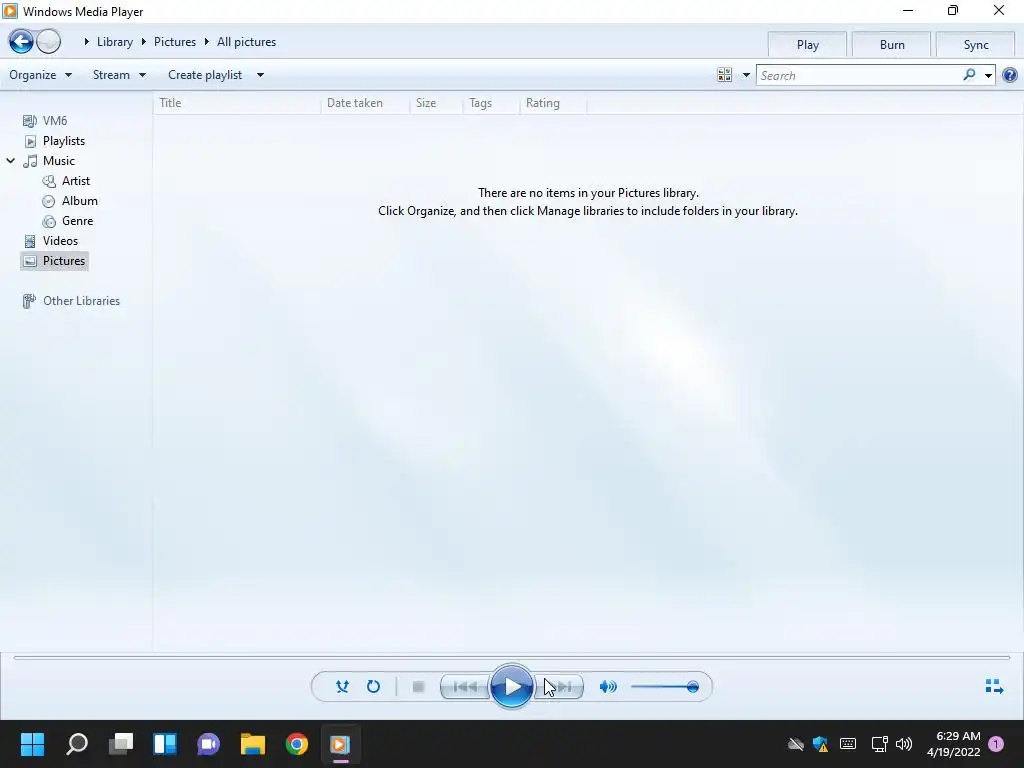Screen dimensions: 1024x768
Task: Switch to the Burn tab
Action: [891, 45]
